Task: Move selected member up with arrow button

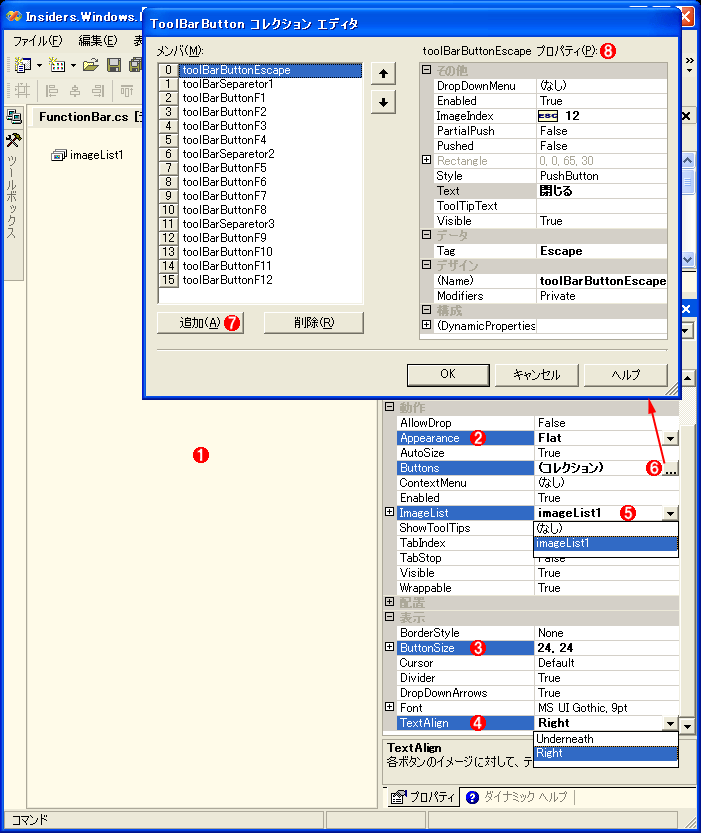Action: point(383,74)
